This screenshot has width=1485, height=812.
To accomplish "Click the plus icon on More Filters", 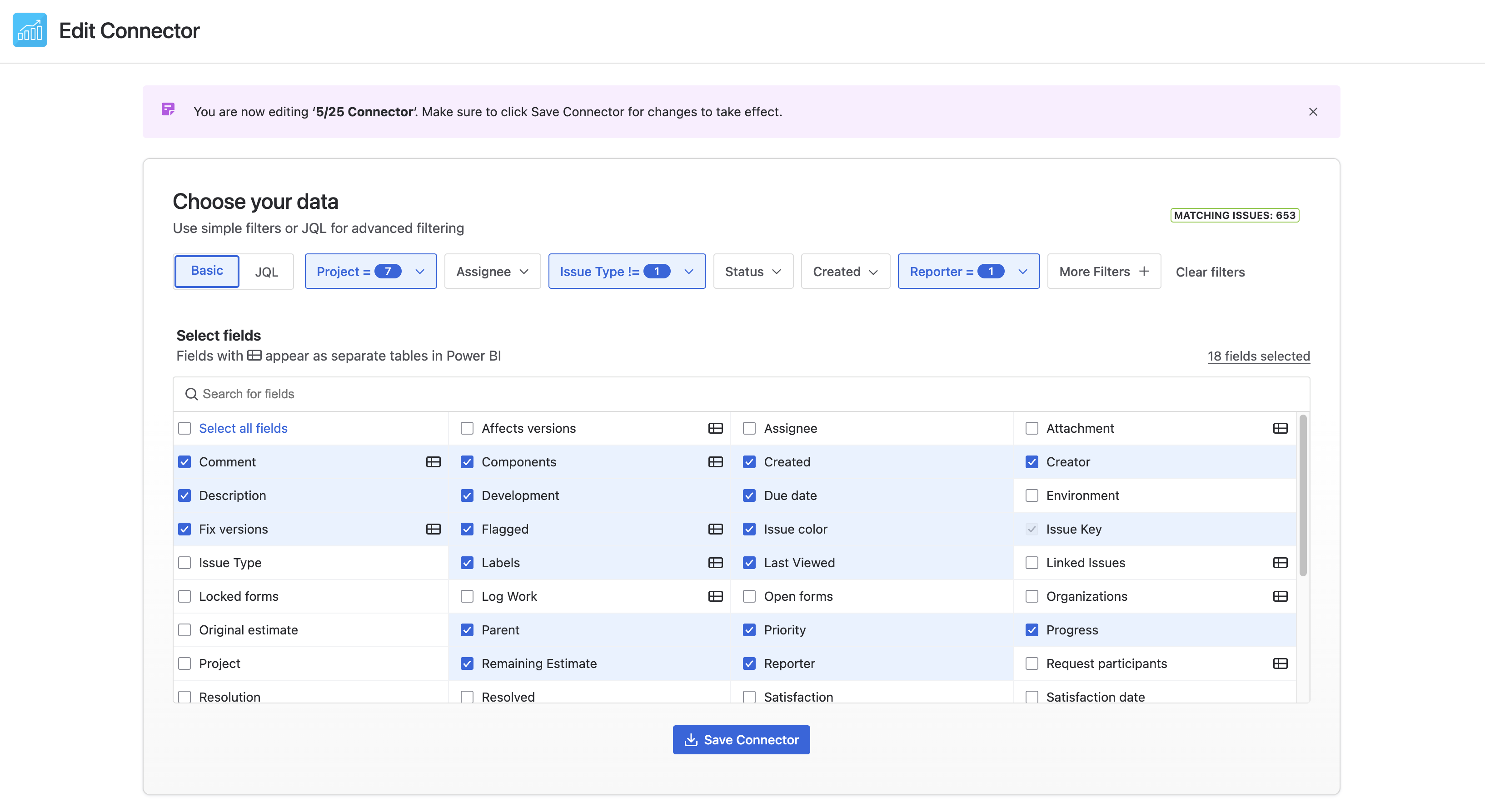I will pos(1144,271).
